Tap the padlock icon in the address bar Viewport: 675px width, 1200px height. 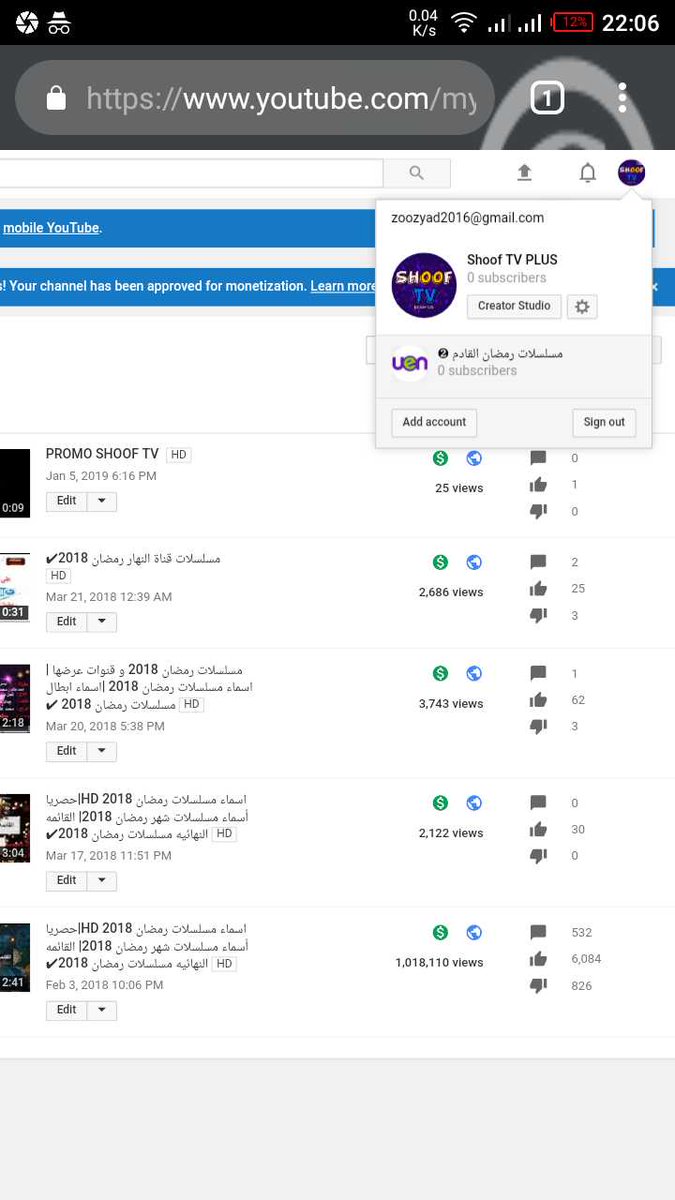[x=57, y=98]
